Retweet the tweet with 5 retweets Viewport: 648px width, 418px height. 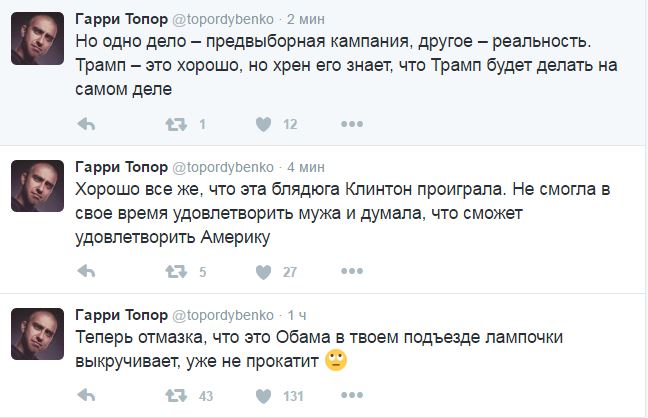click(x=175, y=271)
